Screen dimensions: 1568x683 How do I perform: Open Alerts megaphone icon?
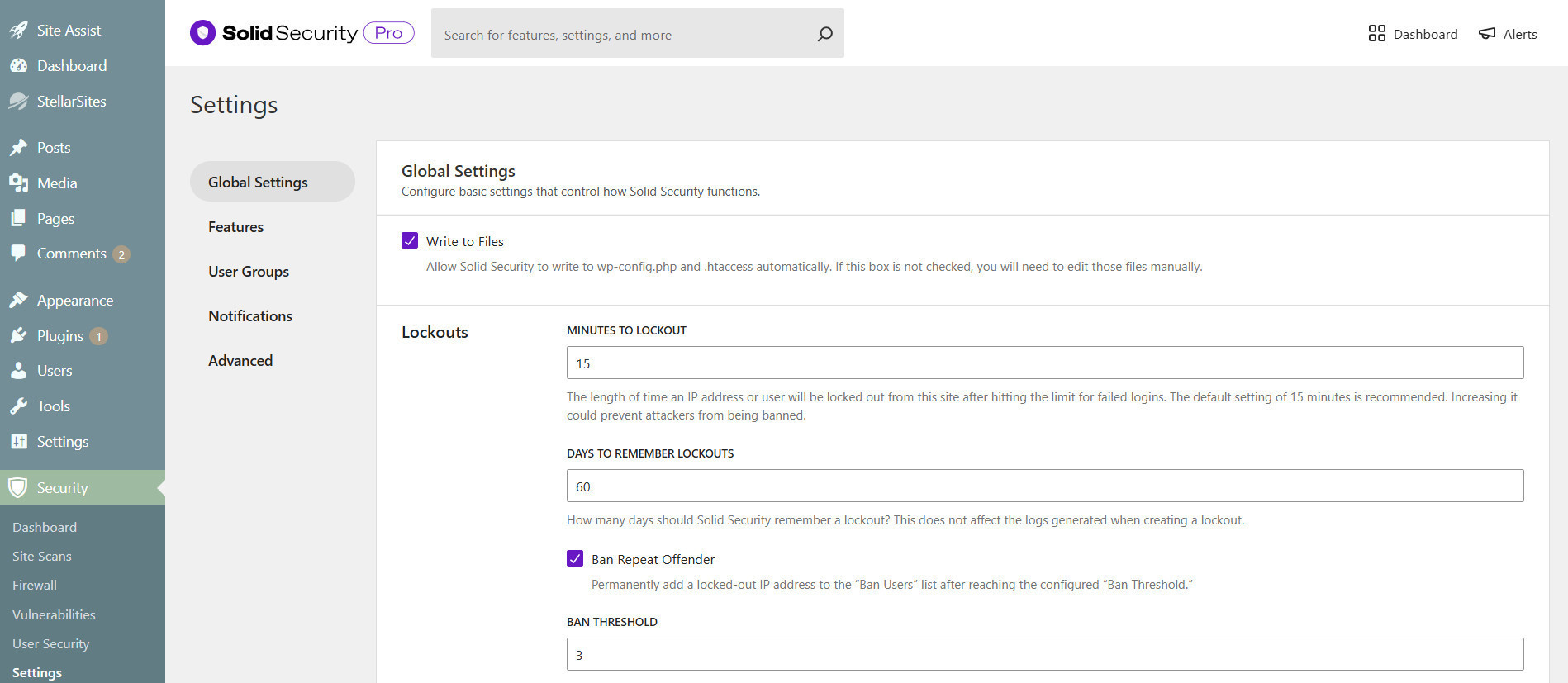1487,33
